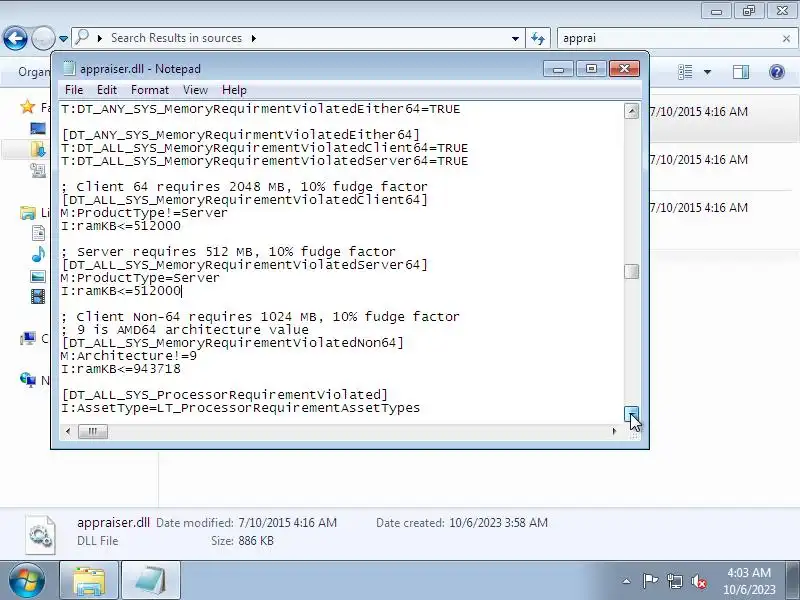Expand breadcrumb arrow after 'Search Results in sources'
800x600 pixels.
pyautogui.click(x=254, y=38)
